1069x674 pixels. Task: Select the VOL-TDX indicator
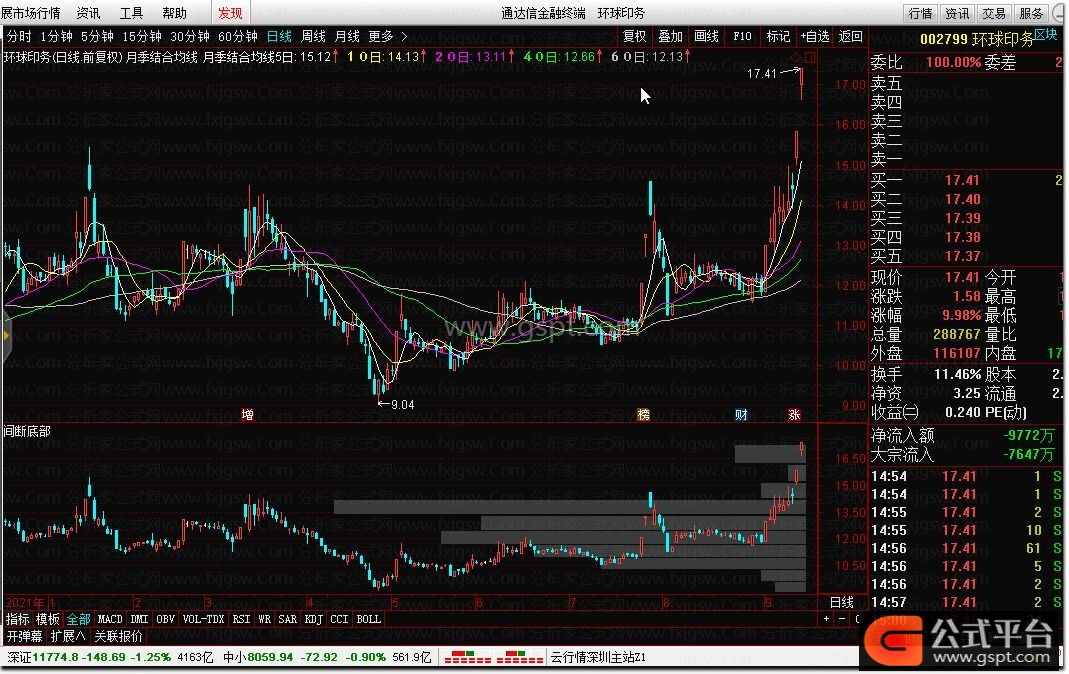(204, 619)
